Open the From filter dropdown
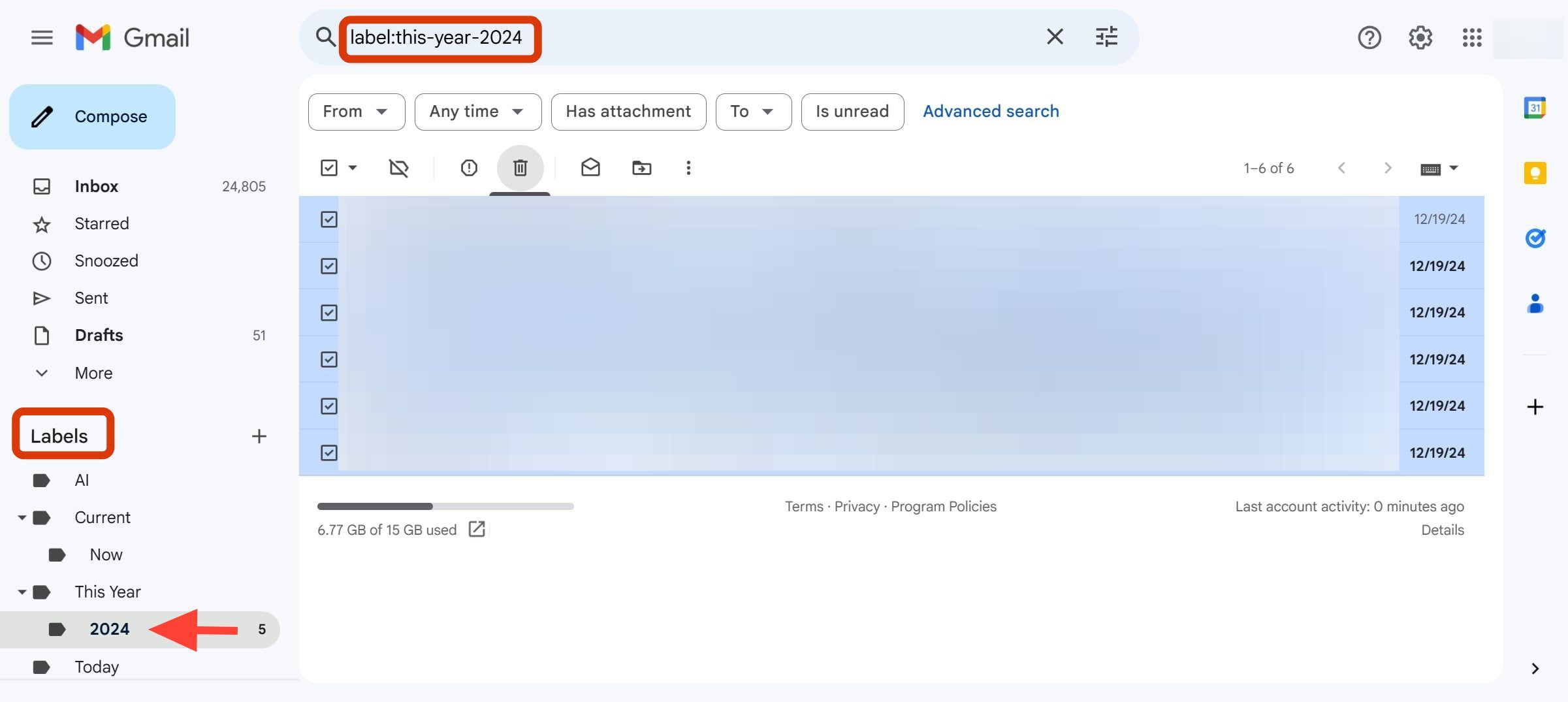The height and width of the screenshot is (702, 1568). 356,112
